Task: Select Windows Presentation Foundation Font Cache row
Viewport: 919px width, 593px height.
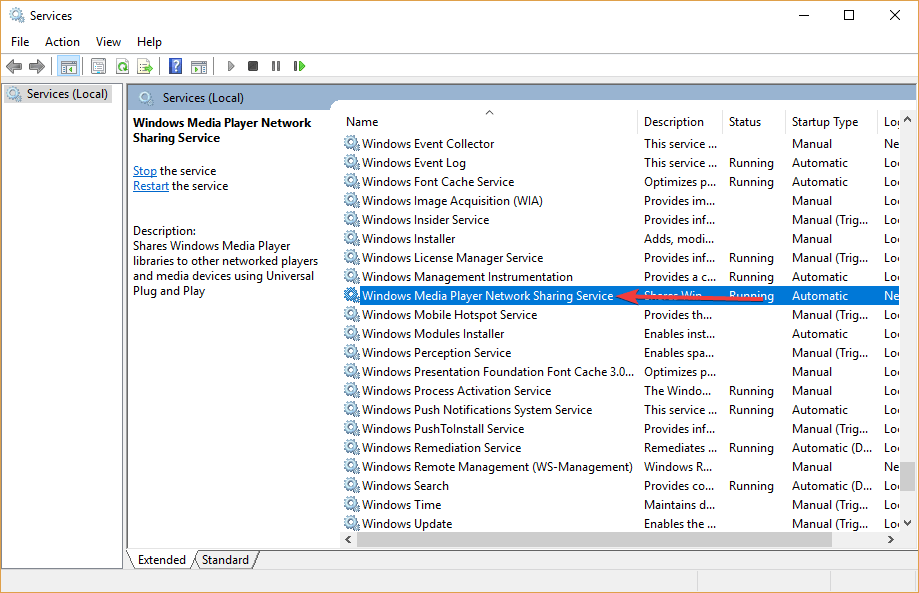Action: click(621, 372)
